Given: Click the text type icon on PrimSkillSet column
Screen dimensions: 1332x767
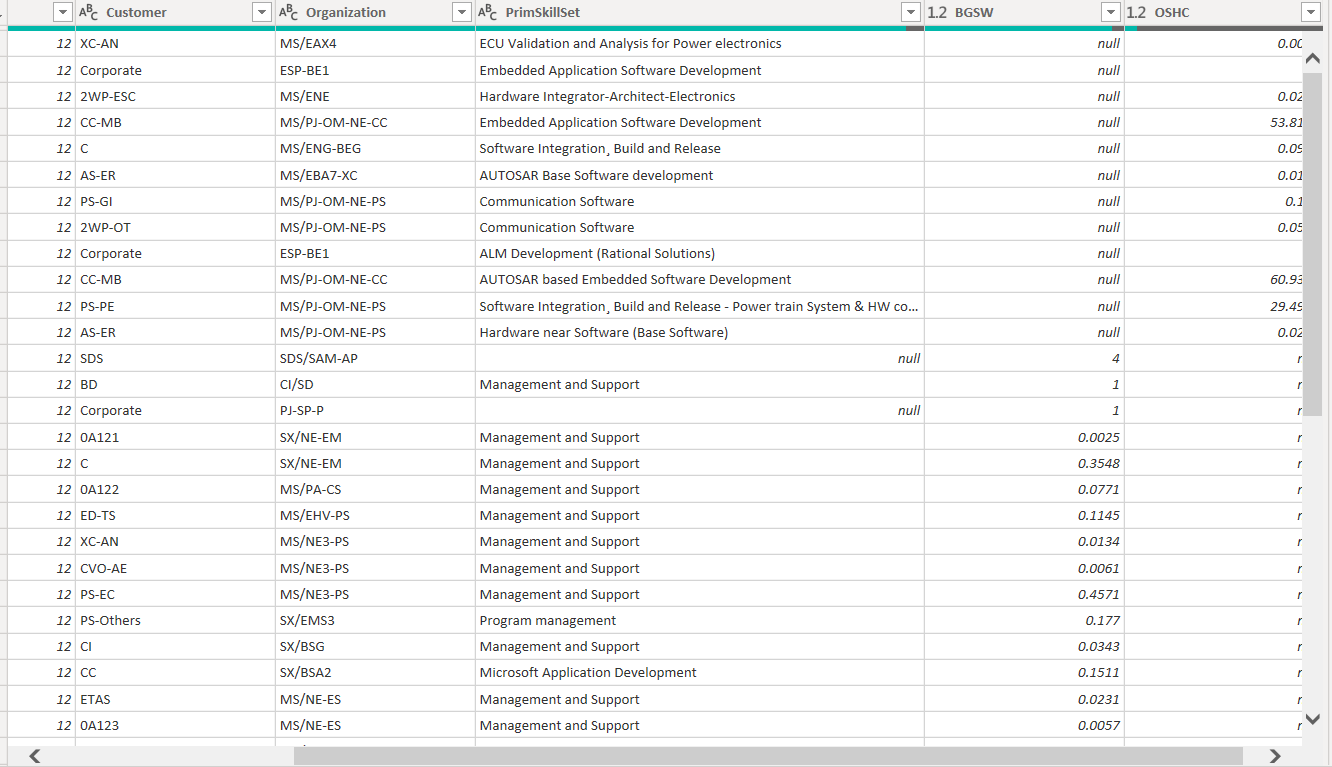Looking at the screenshot, I should click(488, 12).
